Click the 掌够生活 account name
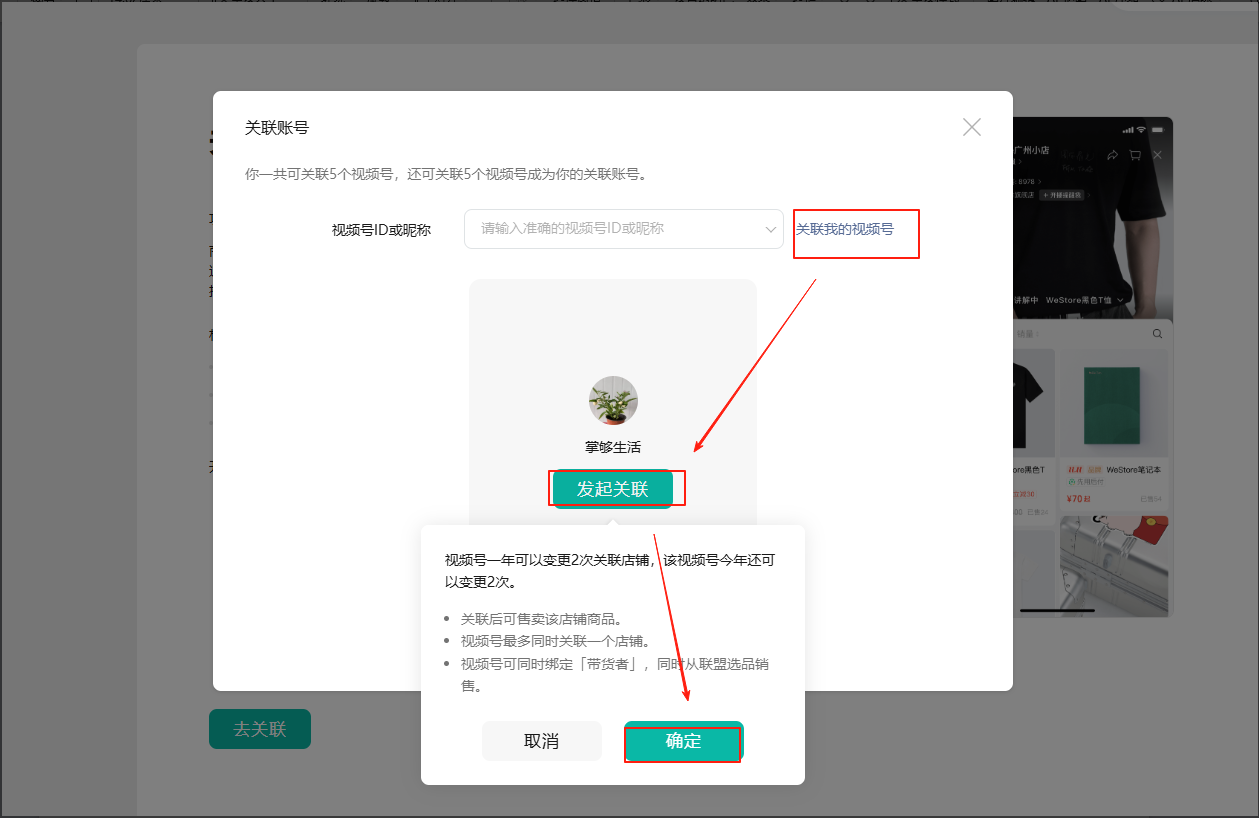Screen dimensions: 1259x818 [613, 447]
